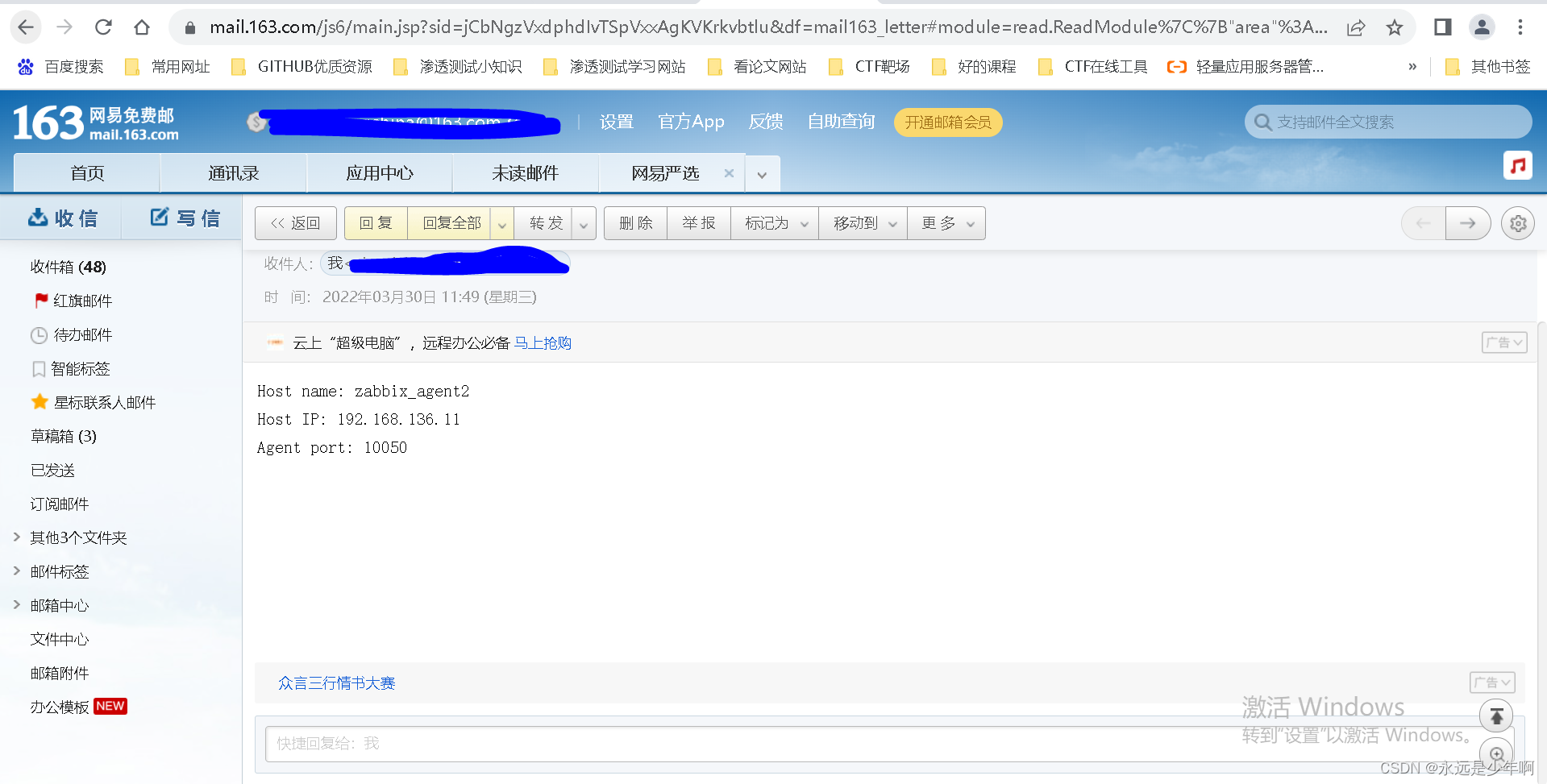Focus the 支持邮件全文搜索 search box
Viewport: 1547px width, 784px height.
[x=1388, y=122]
